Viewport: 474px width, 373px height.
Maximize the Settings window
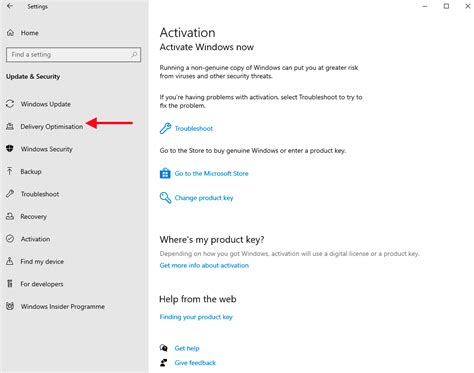click(446, 6)
